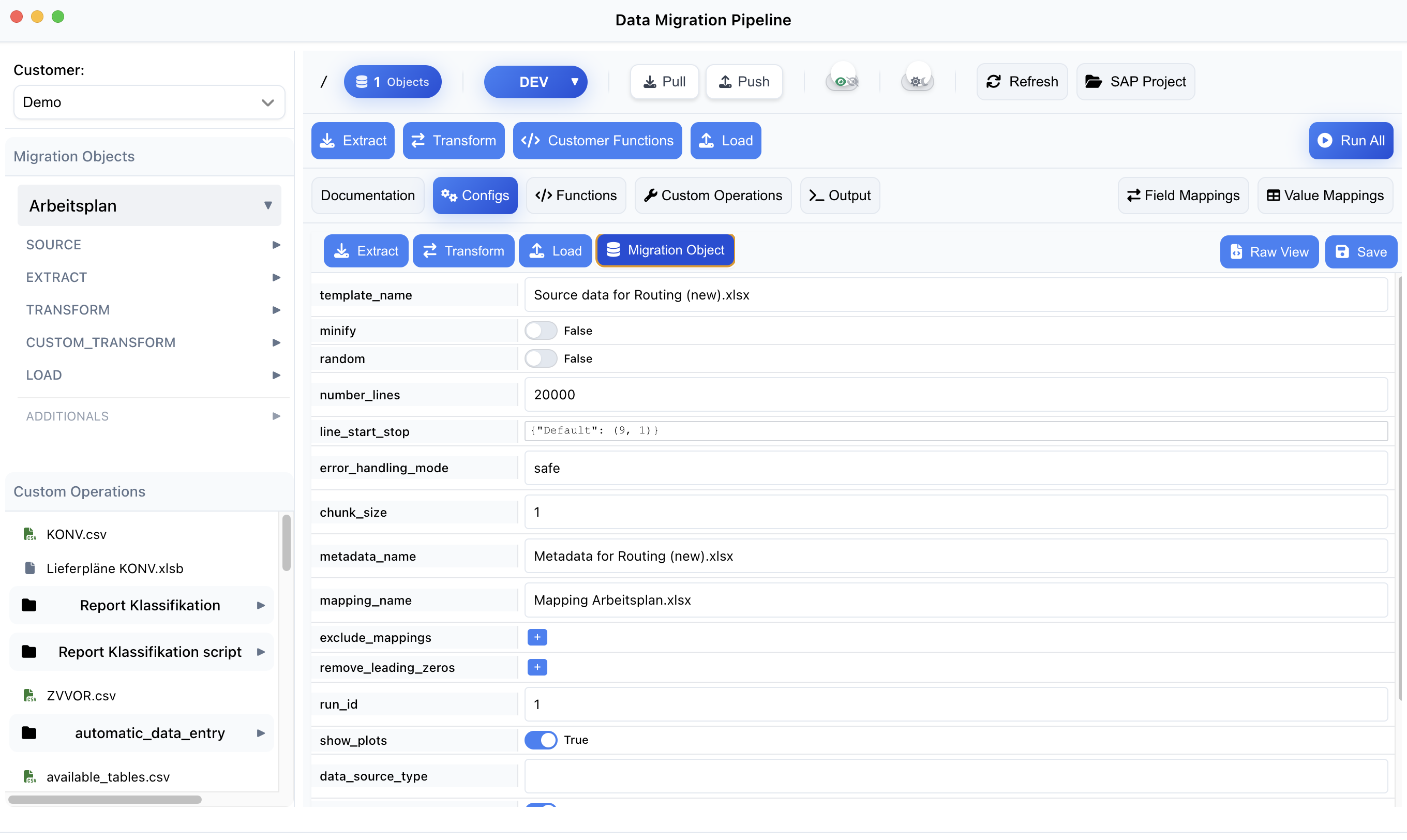Image resolution: width=1407 pixels, height=840 pixels.
Task: Open ZVVOR.csv under Custom Operations
Action: click(x=80, y=695)
